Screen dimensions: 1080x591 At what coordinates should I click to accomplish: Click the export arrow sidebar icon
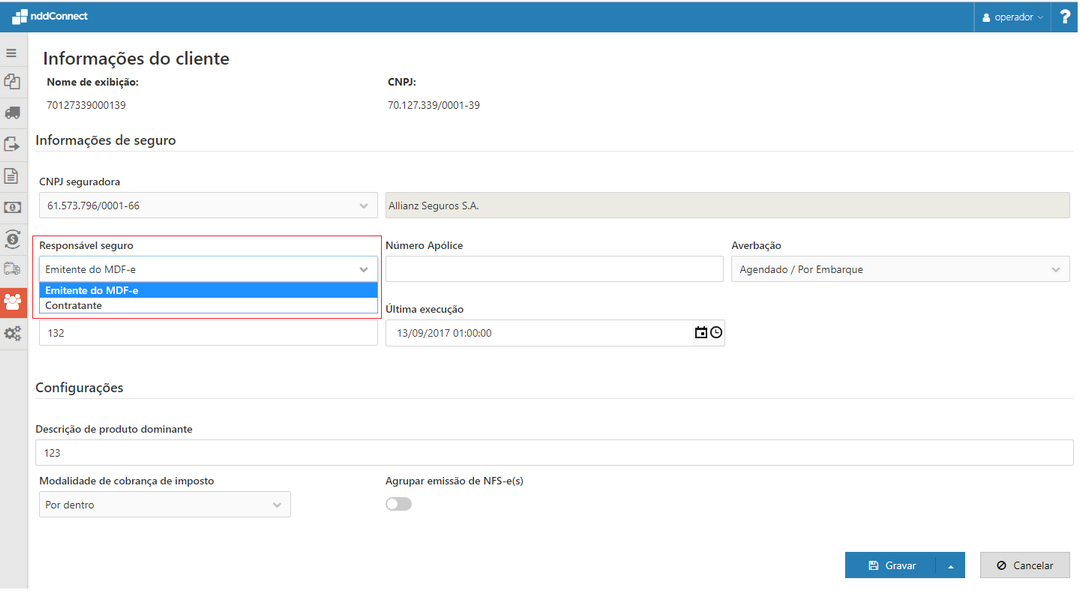pyautogui.click(x=12, y=144)
